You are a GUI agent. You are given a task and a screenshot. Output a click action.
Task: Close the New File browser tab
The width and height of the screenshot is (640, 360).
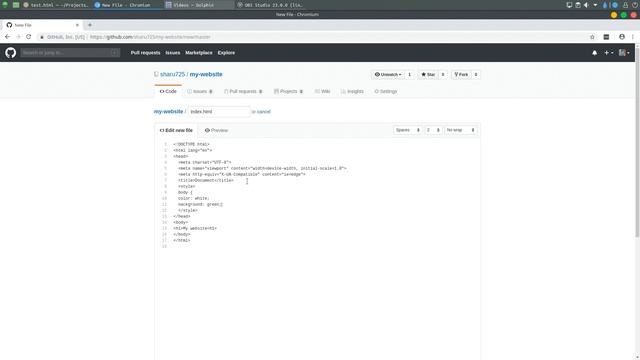coord(77,25)
